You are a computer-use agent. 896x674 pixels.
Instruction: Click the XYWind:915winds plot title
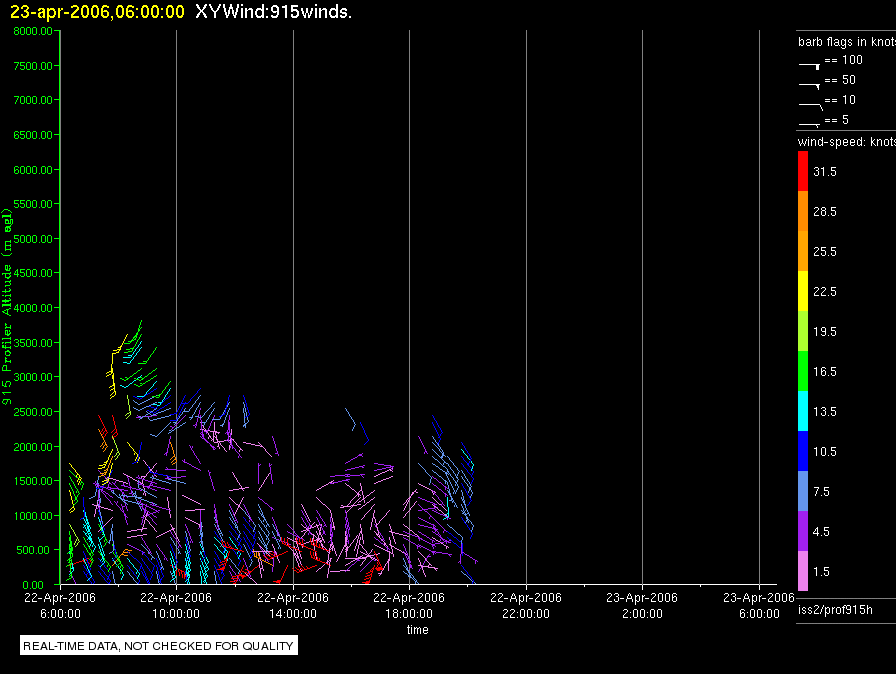tap(273, 12)
